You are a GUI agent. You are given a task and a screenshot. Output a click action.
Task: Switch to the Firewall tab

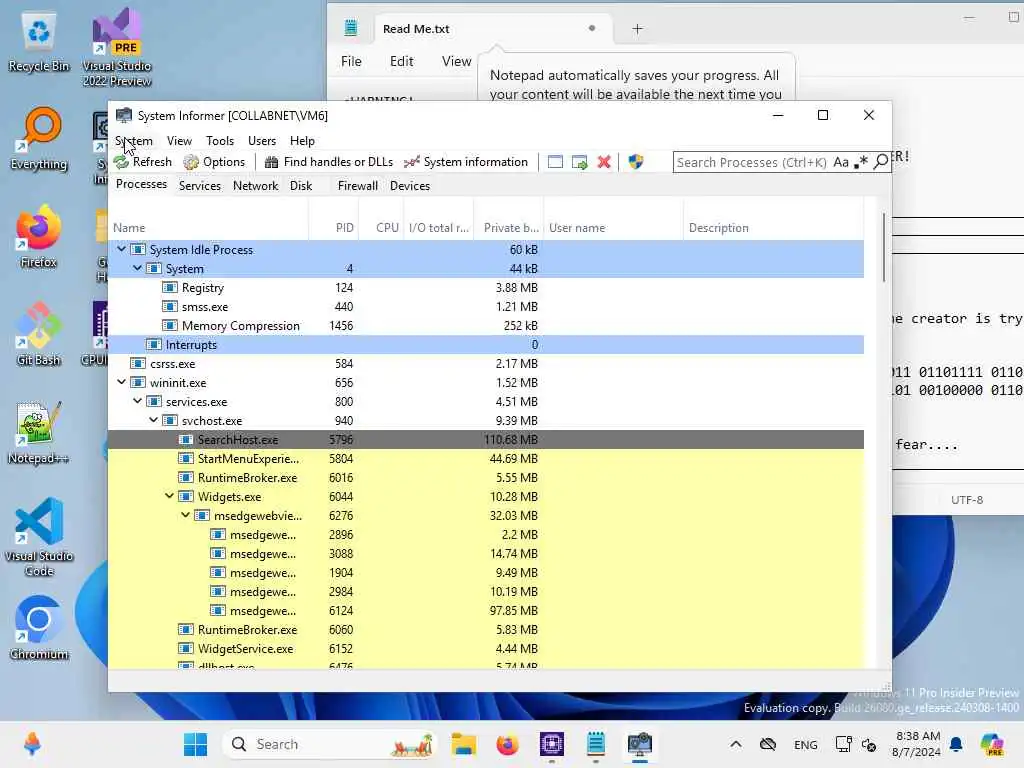click(x=357, y=185)
